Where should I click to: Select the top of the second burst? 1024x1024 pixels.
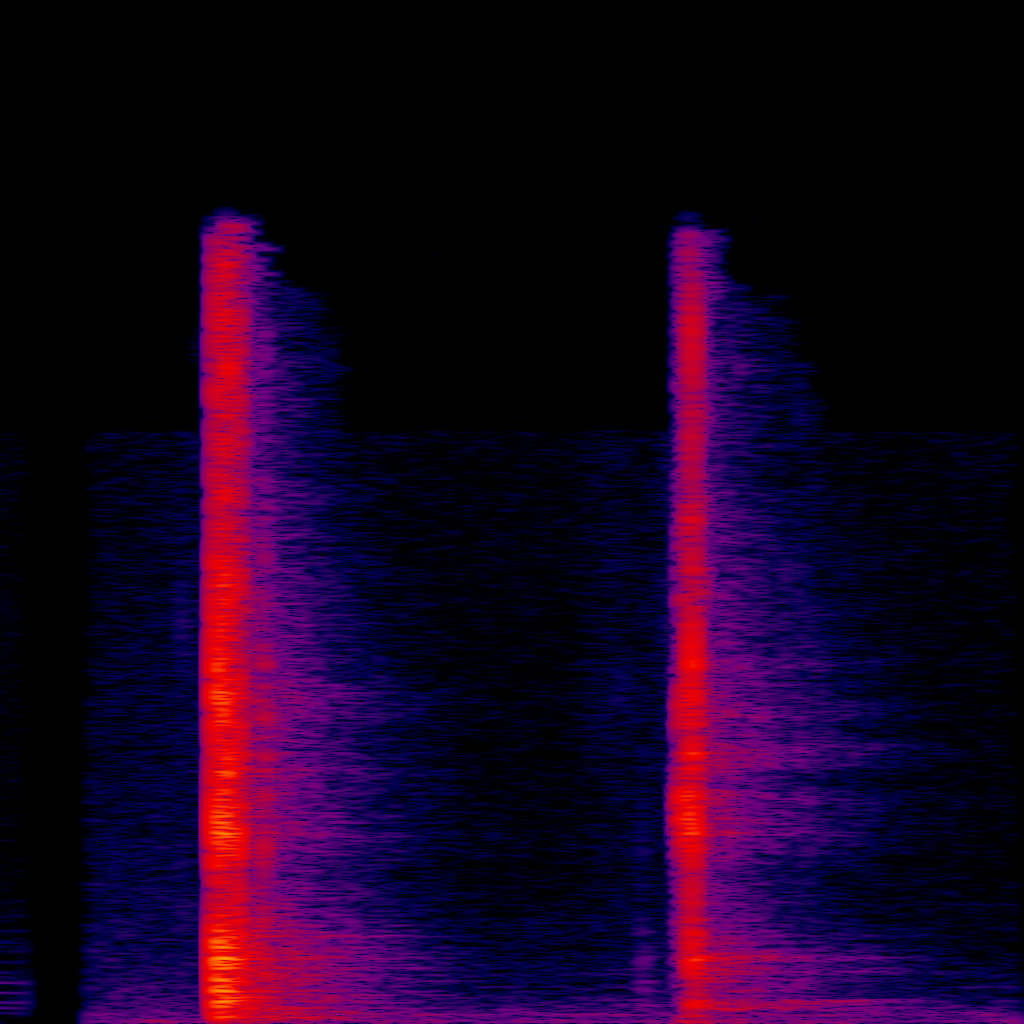(x=688, y=222)
